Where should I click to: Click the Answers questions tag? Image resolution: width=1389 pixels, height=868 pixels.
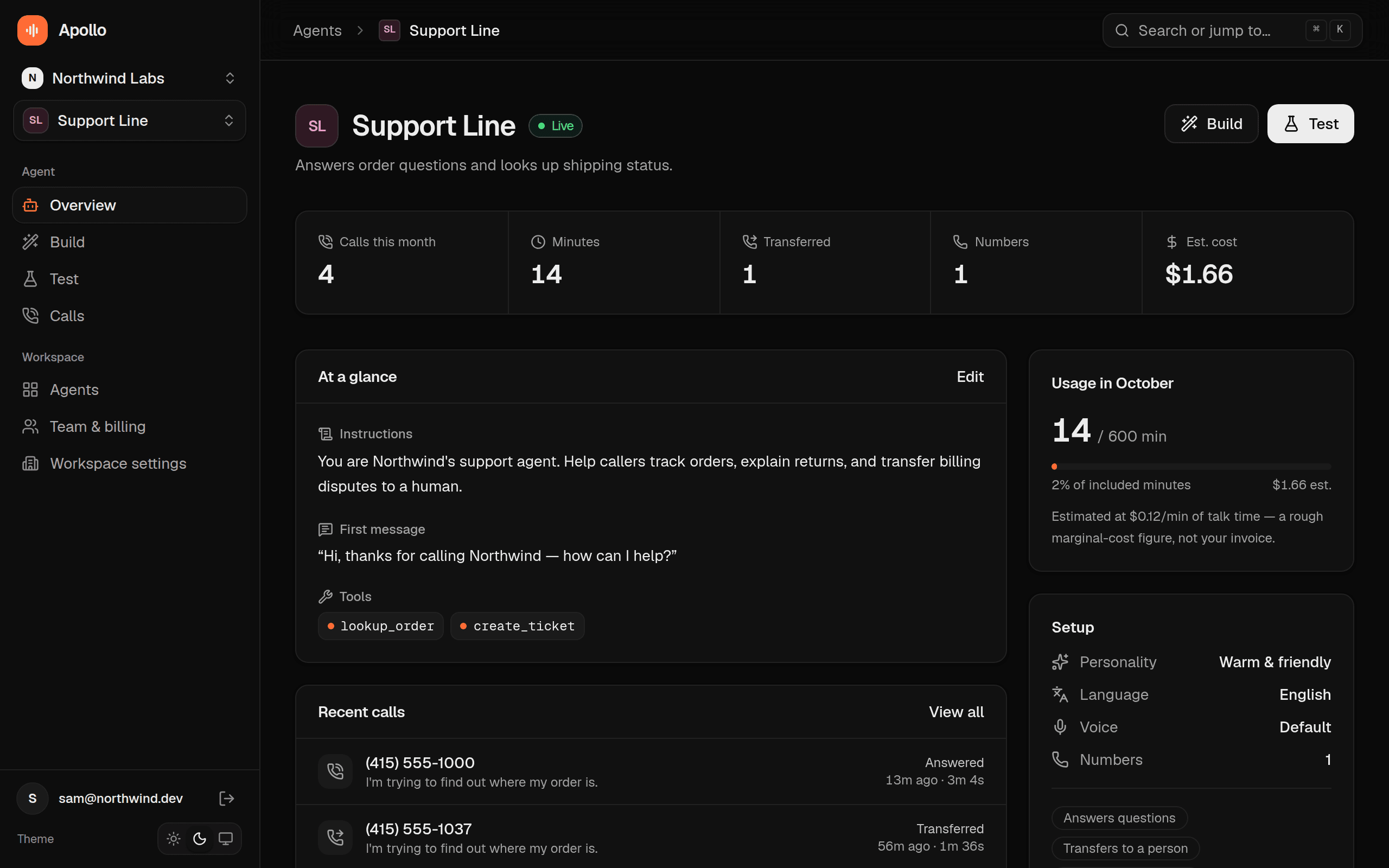click(1119, 818)
